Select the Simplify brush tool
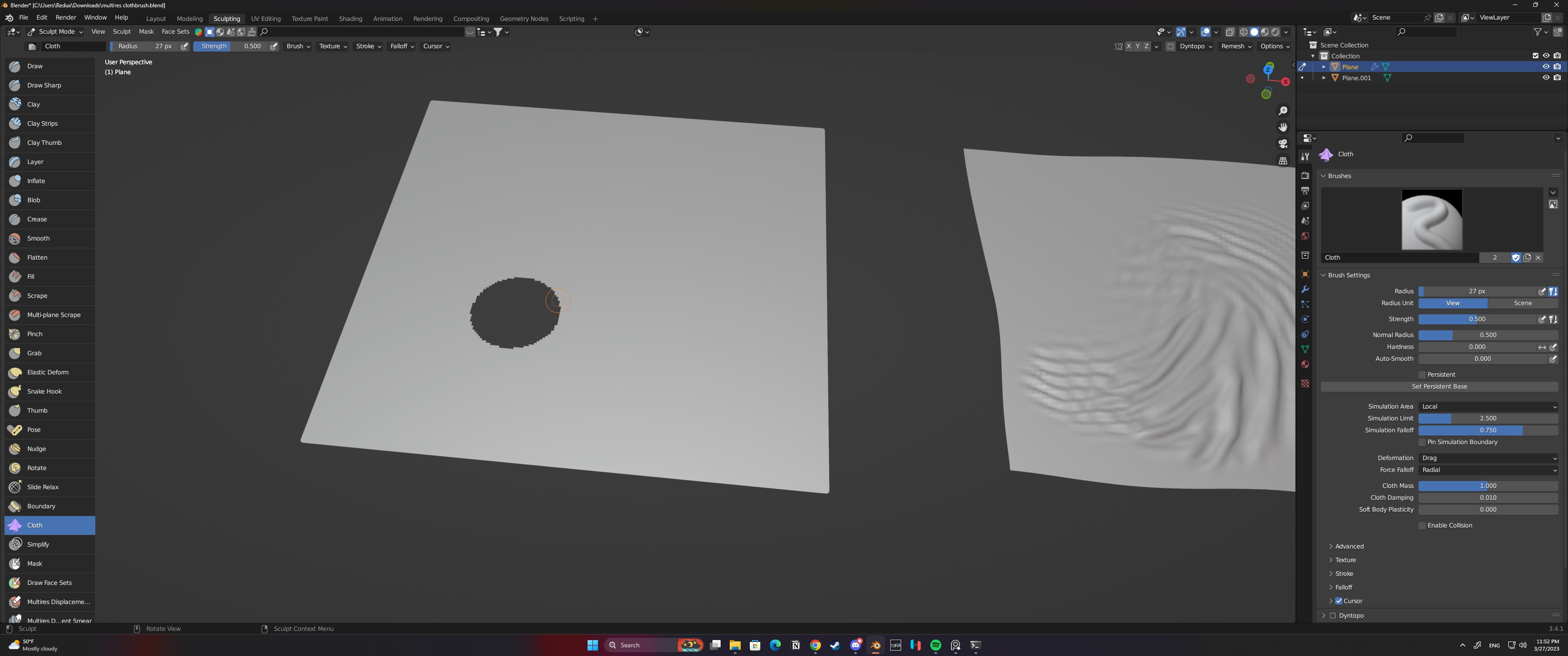 (x=50, y=545)
